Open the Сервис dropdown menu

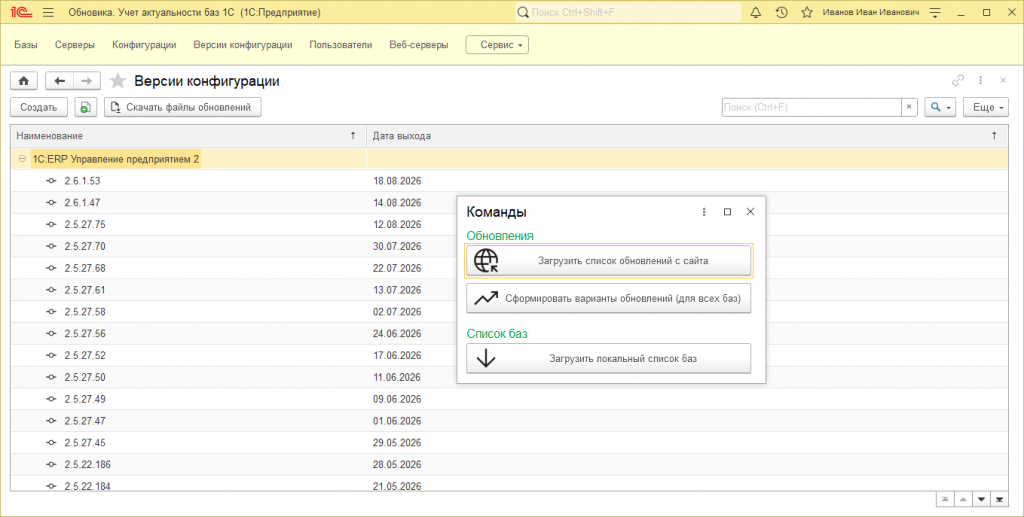coord(497,45)
